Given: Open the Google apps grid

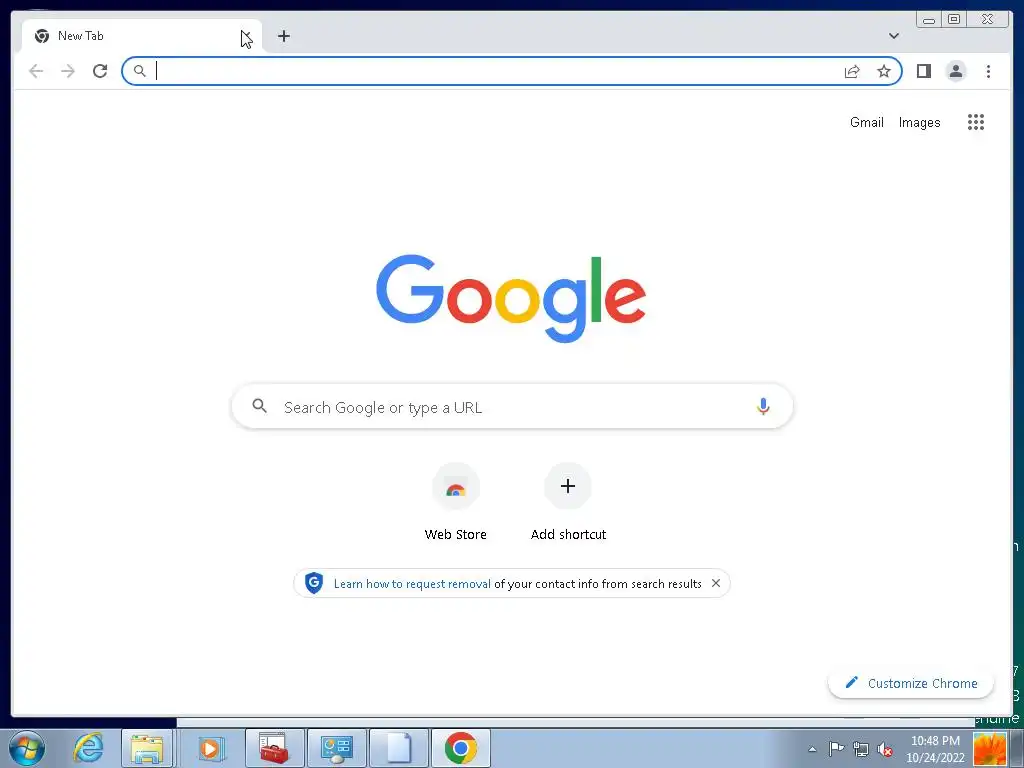Looking at the screenshot, I should (x=976, y=122).
